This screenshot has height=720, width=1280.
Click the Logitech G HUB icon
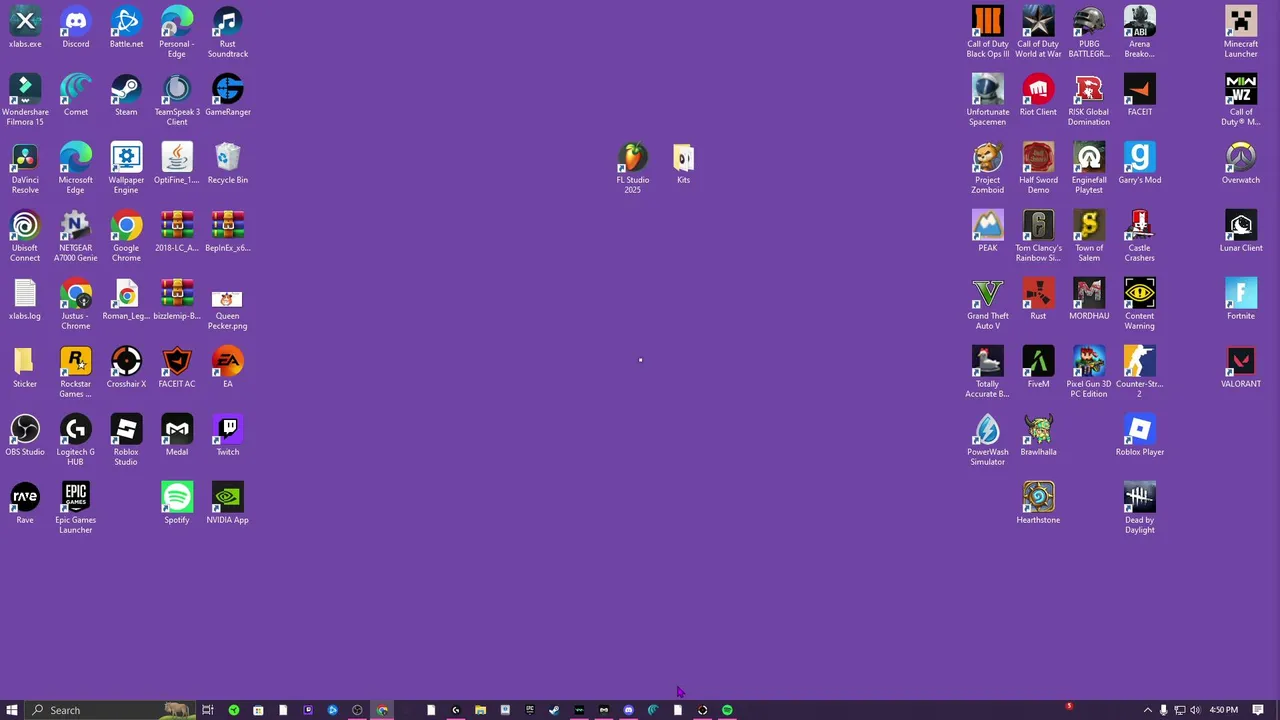(x=76, y=440)
